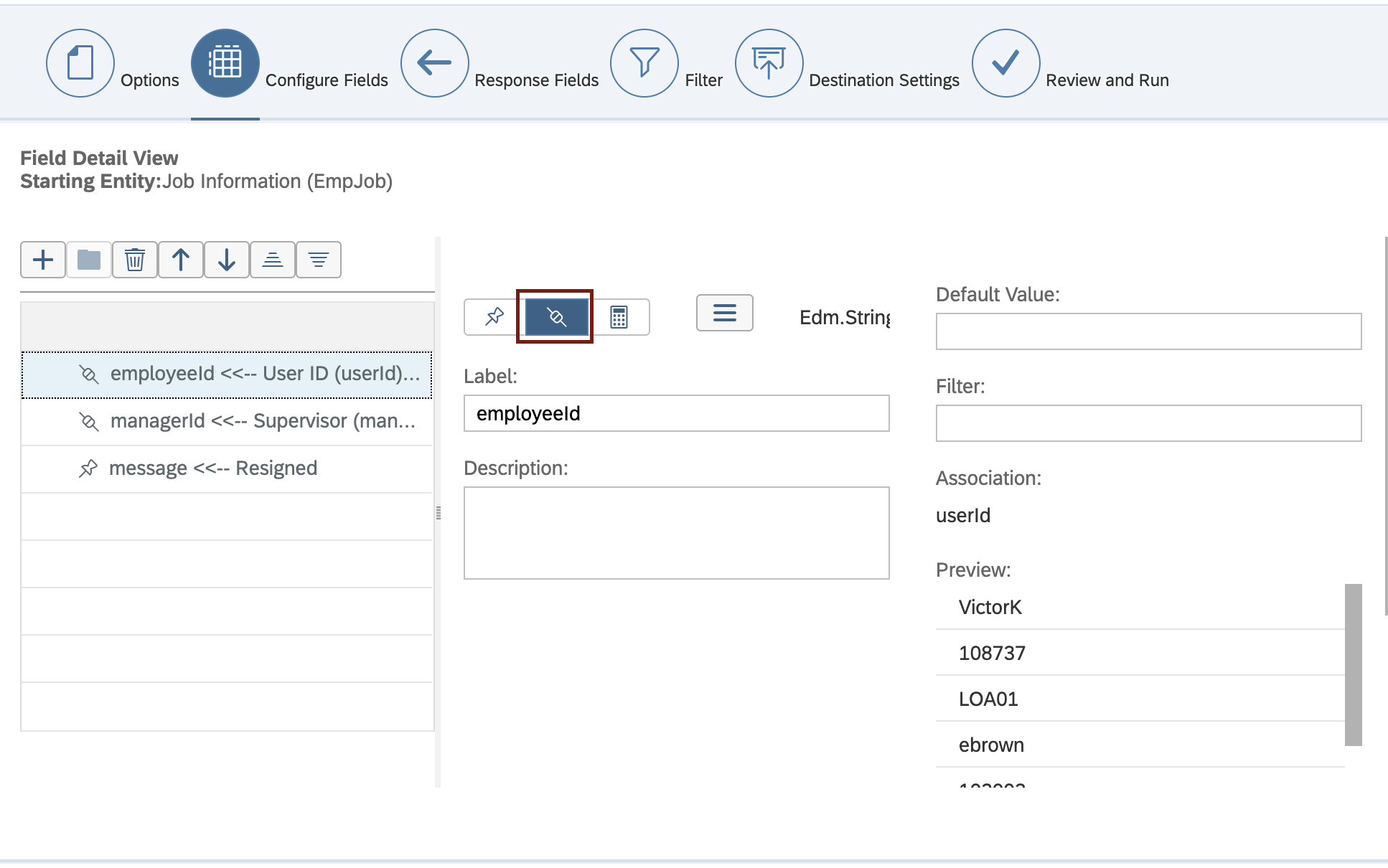Click the folder icon in toolbar

point(89,260)
